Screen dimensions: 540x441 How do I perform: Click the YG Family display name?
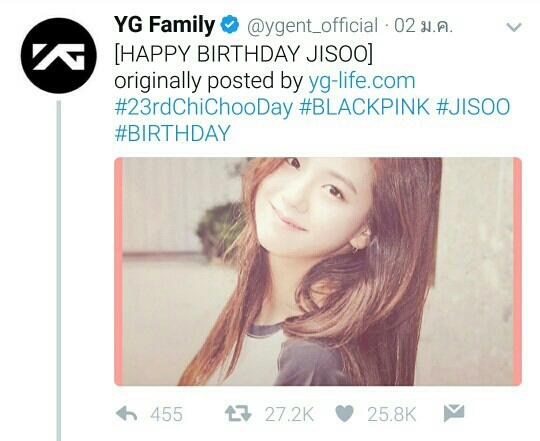coord(165,26)
